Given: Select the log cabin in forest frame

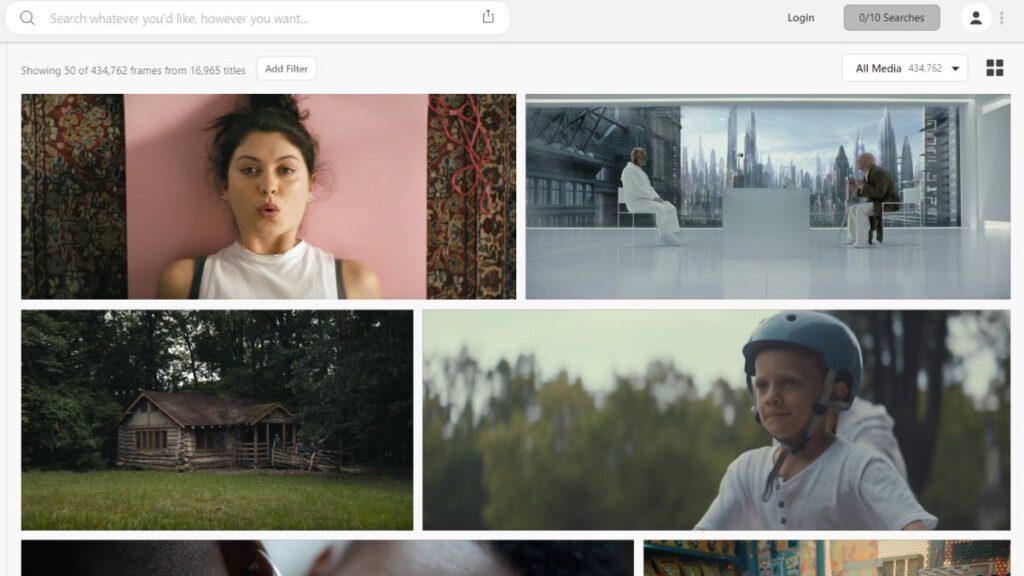Looking at the screenshot, I should (217, 420).
